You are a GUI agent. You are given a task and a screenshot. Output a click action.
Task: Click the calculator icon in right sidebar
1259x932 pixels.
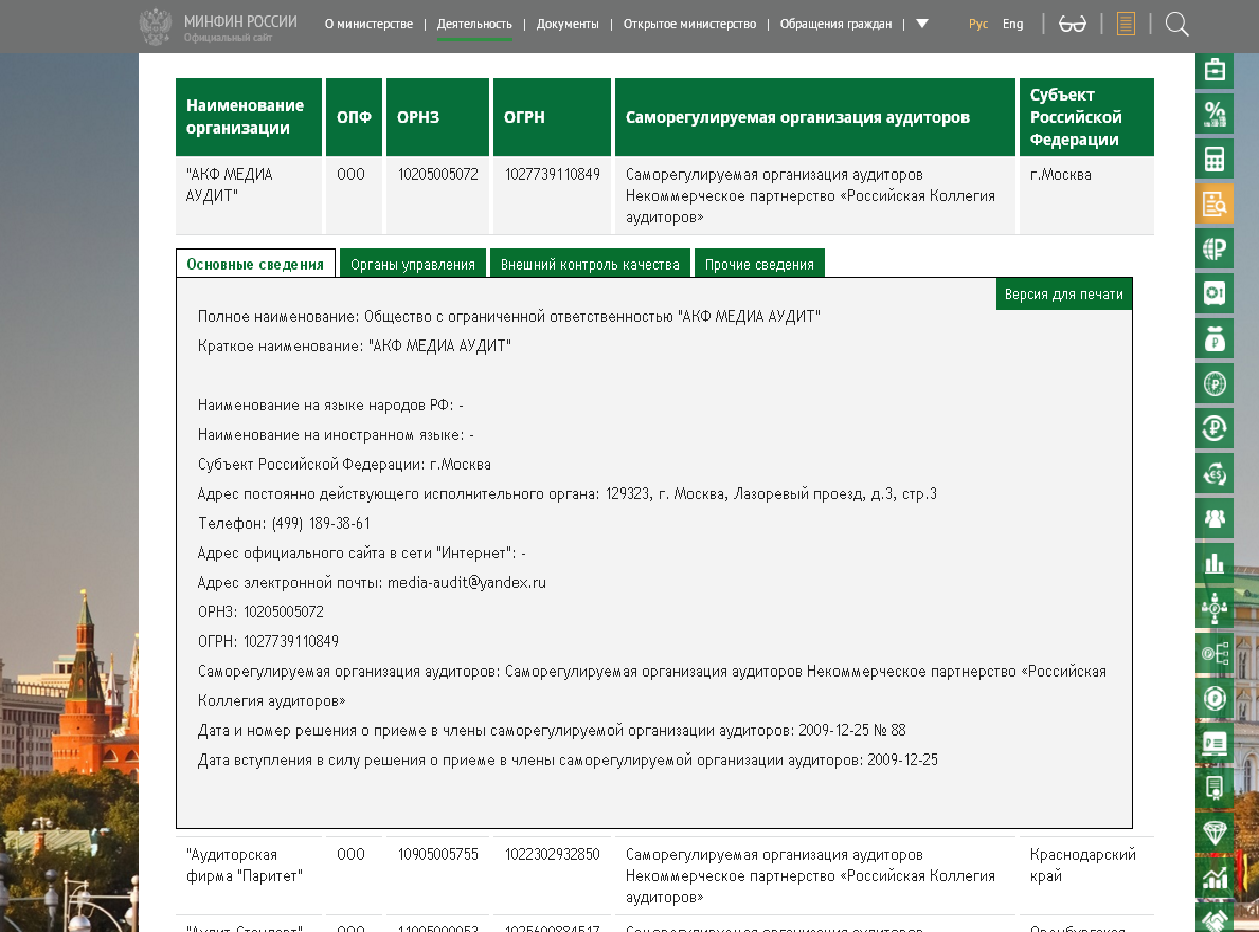(x=1214, y=159)
